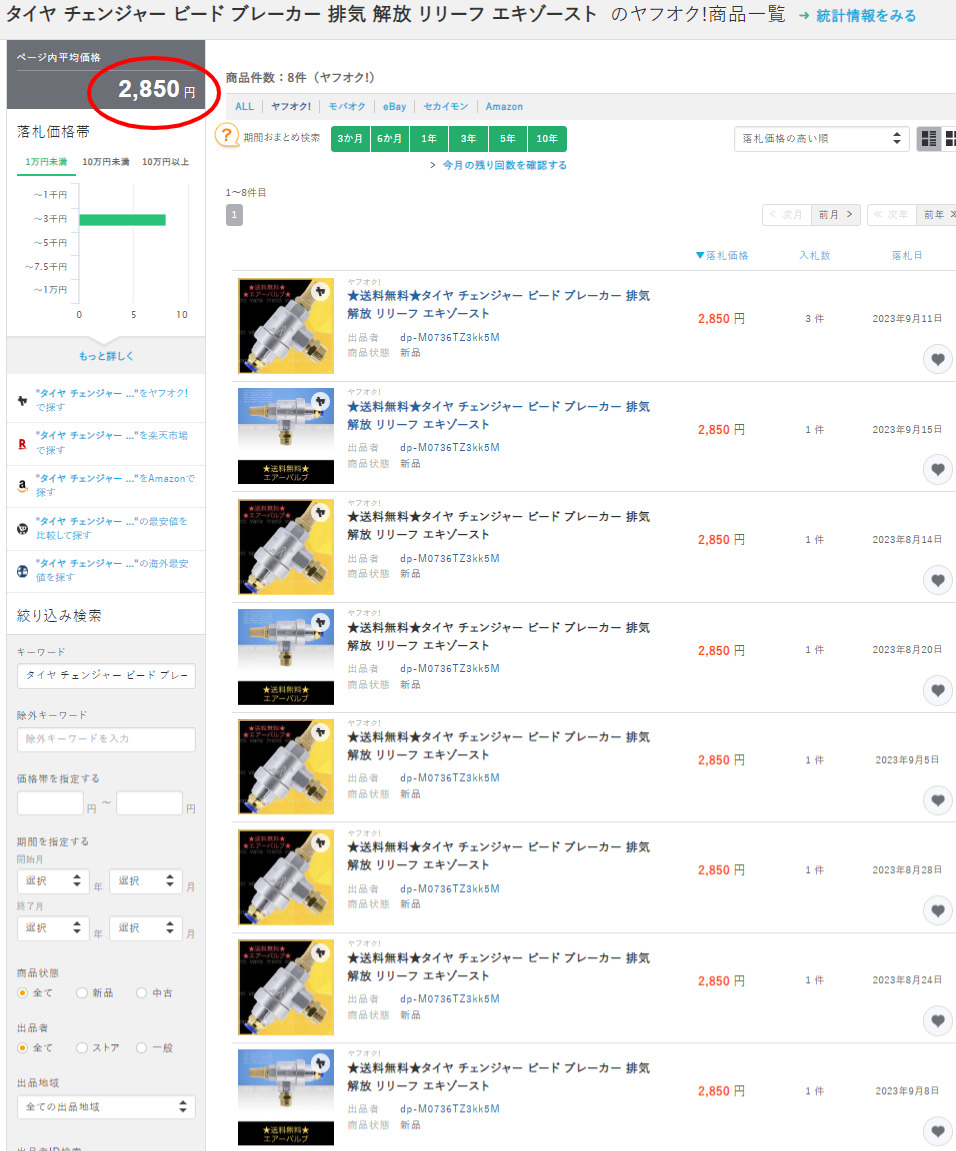Select 10万円未満 price range tab
Viewport: 956px width, 1151px height.
[x=106, y=162]
